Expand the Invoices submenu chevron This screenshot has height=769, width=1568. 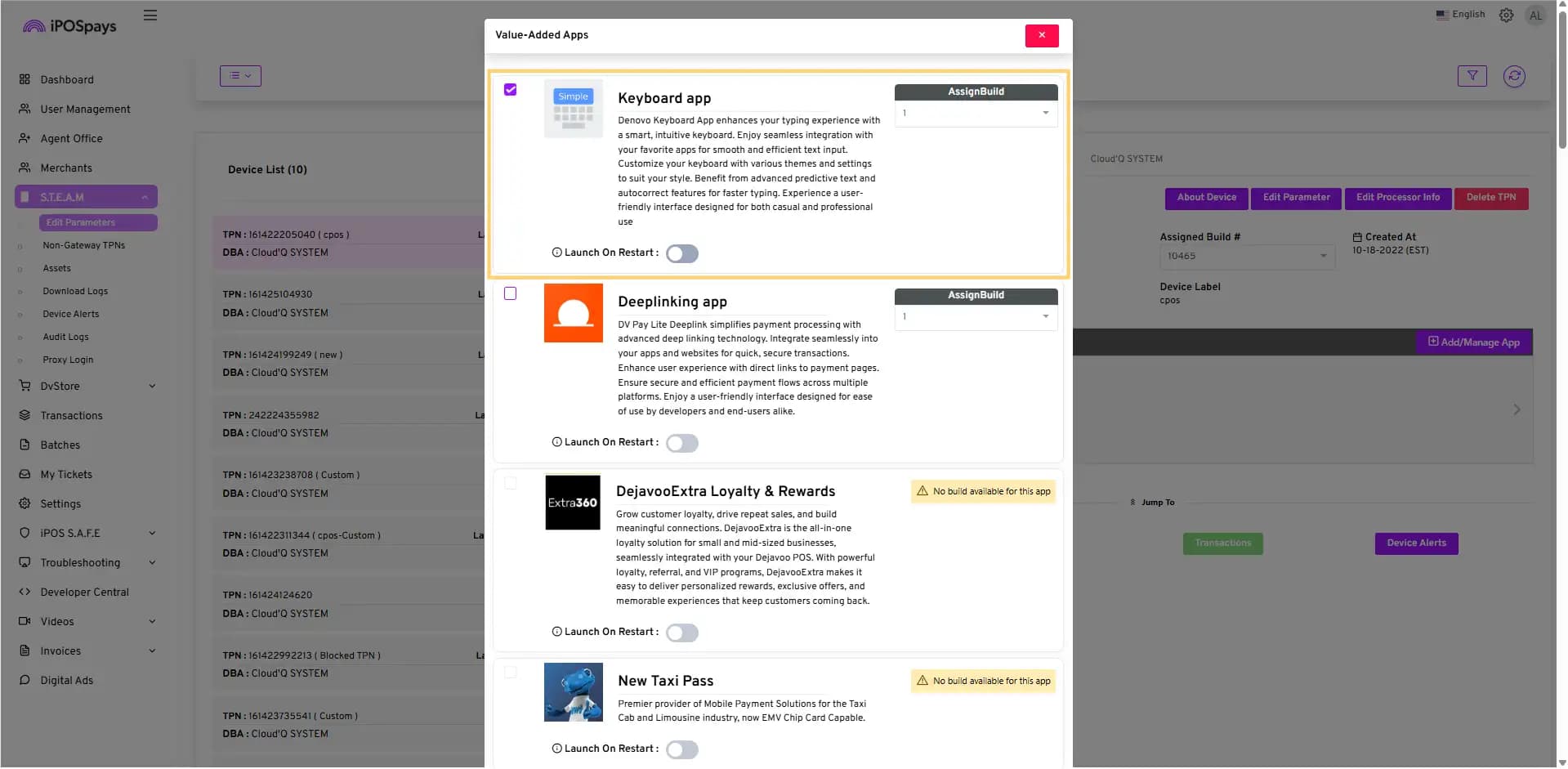pos(152,651)
